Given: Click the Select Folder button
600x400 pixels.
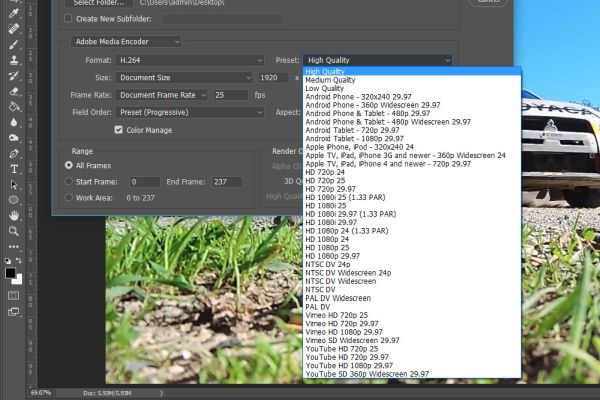Looking at the screenshot, I should click(x=99, y=3).
